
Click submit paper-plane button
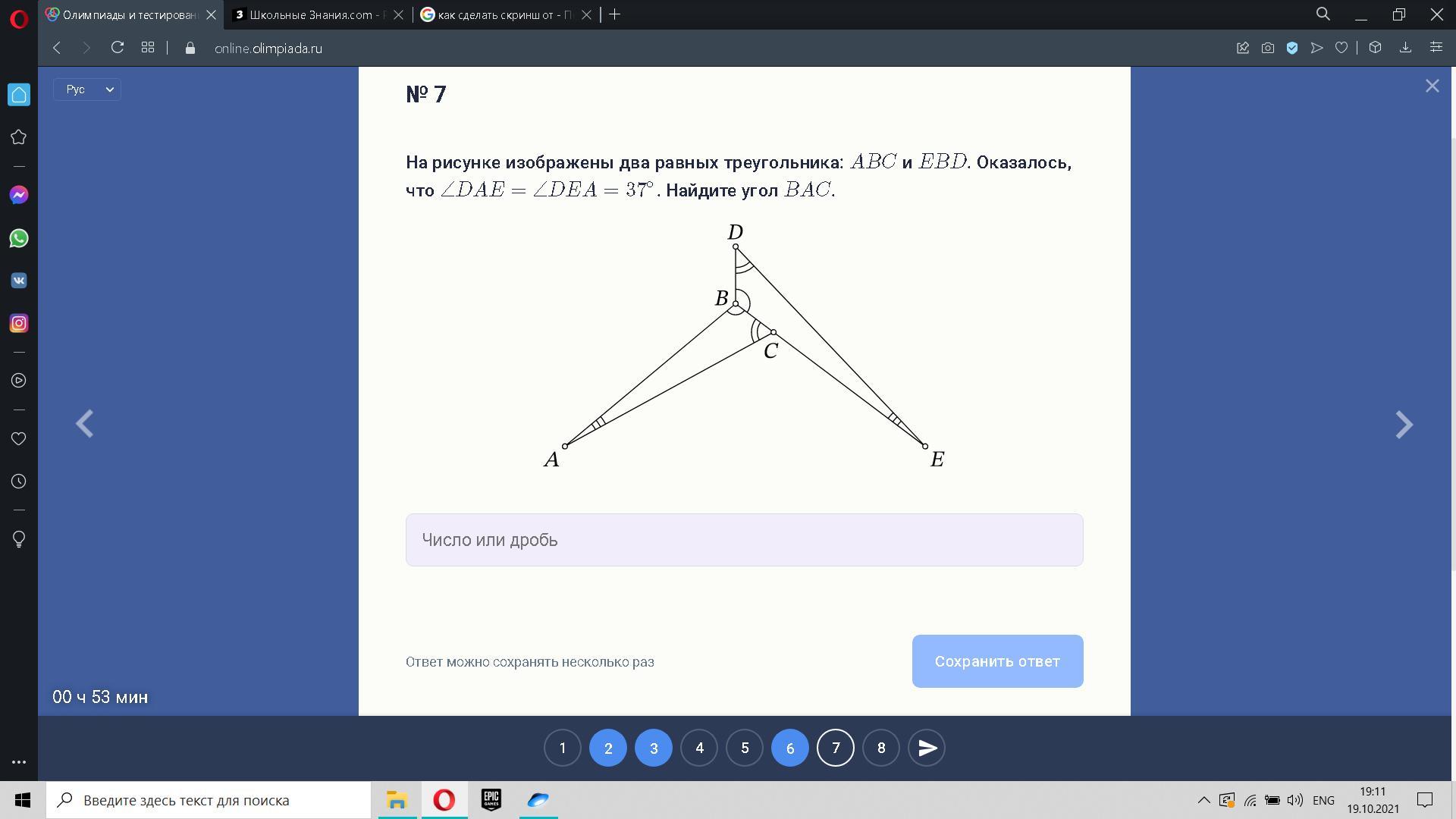[927, 748]
